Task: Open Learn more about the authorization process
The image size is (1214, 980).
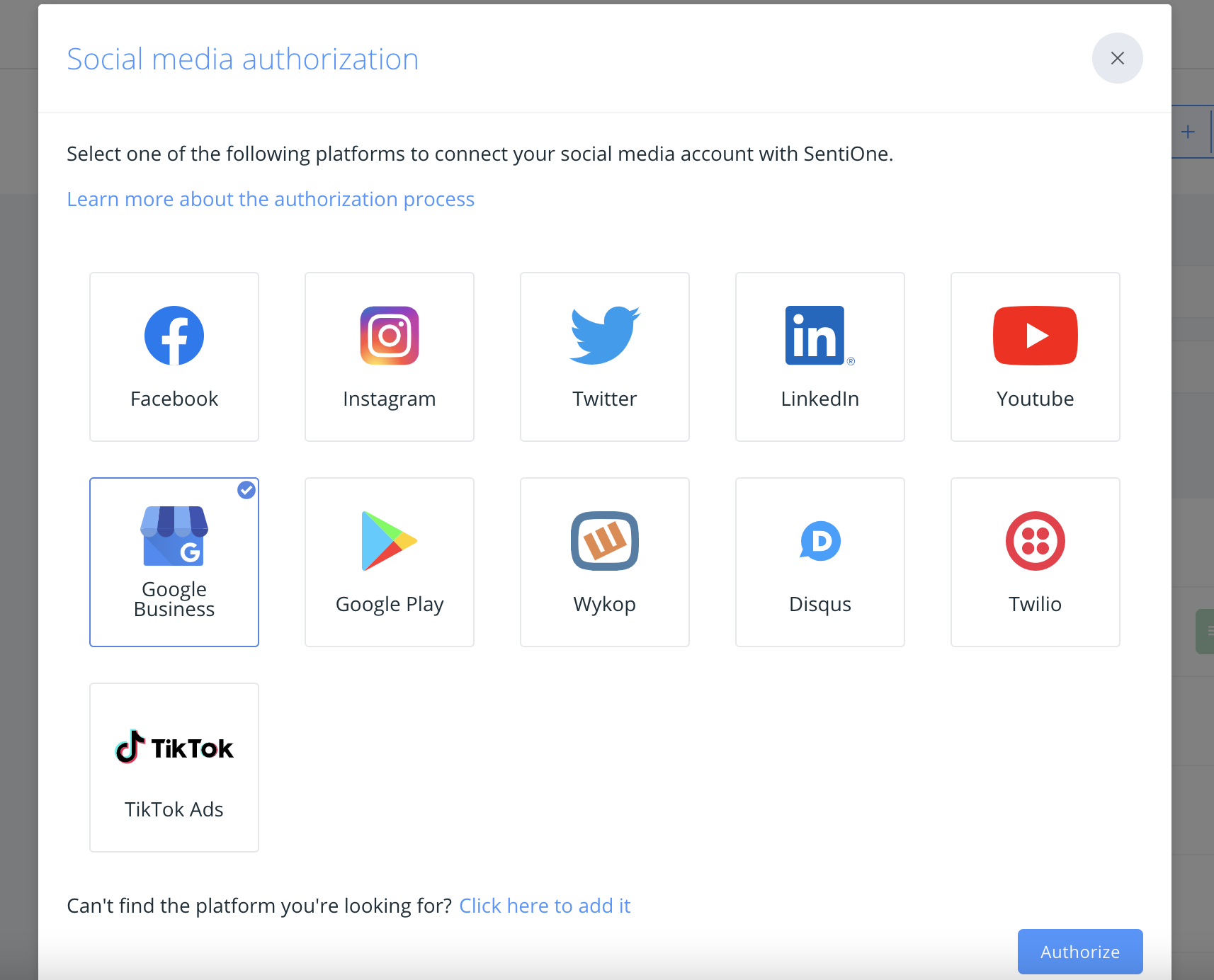Action: [271, 199]
